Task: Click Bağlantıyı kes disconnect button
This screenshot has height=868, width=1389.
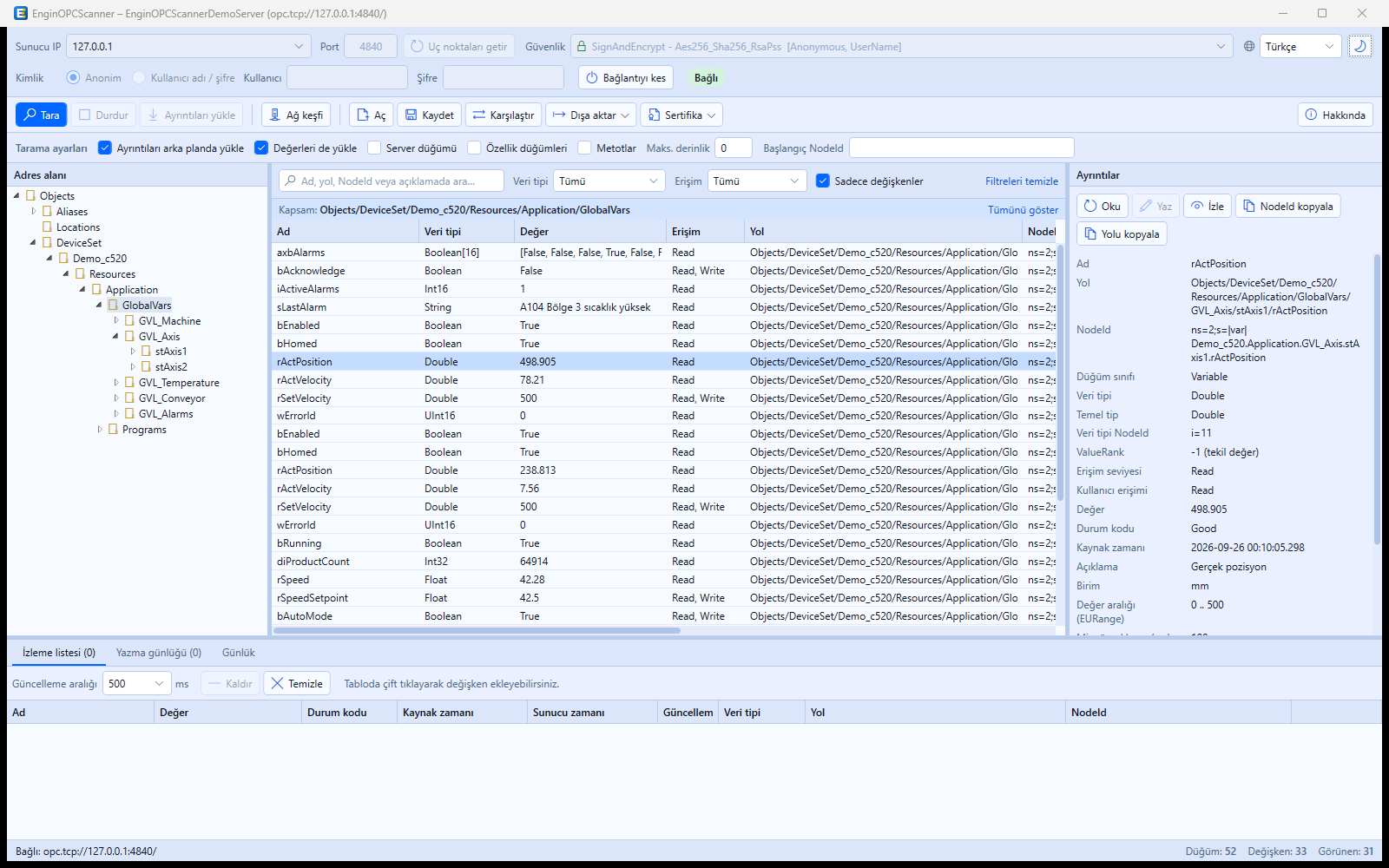Action: pos(626,77)
